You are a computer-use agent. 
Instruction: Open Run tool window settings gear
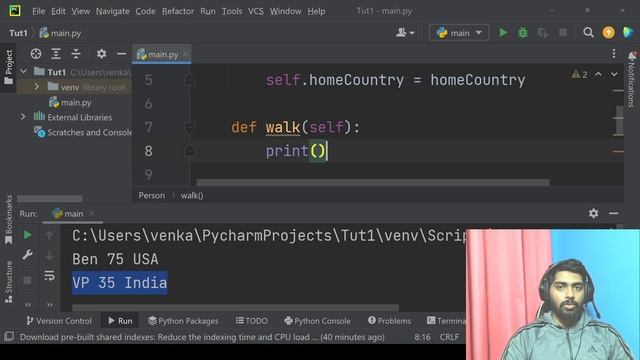pos(593,213)
